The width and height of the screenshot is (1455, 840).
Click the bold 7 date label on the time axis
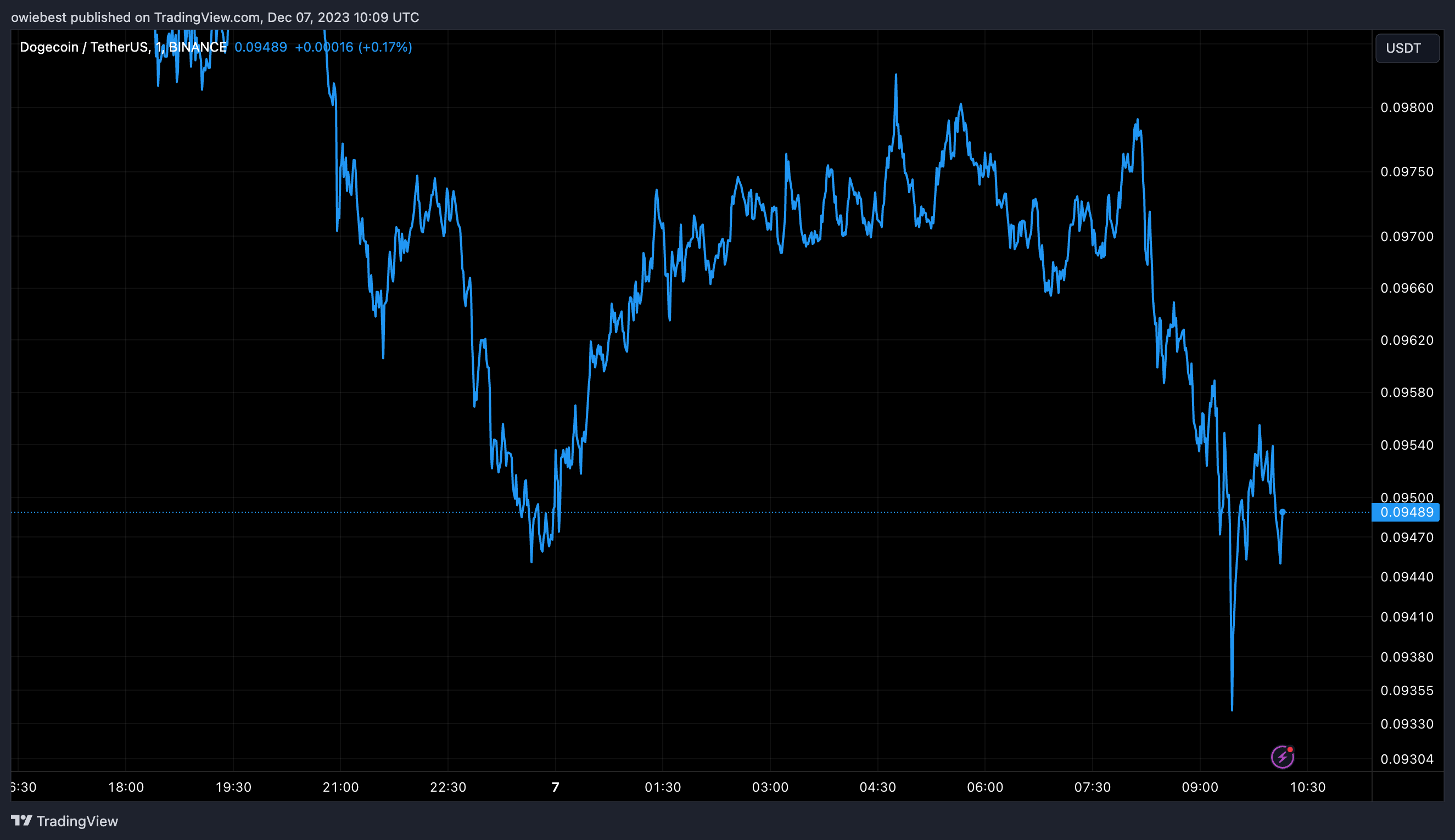[x=555, y=787]
